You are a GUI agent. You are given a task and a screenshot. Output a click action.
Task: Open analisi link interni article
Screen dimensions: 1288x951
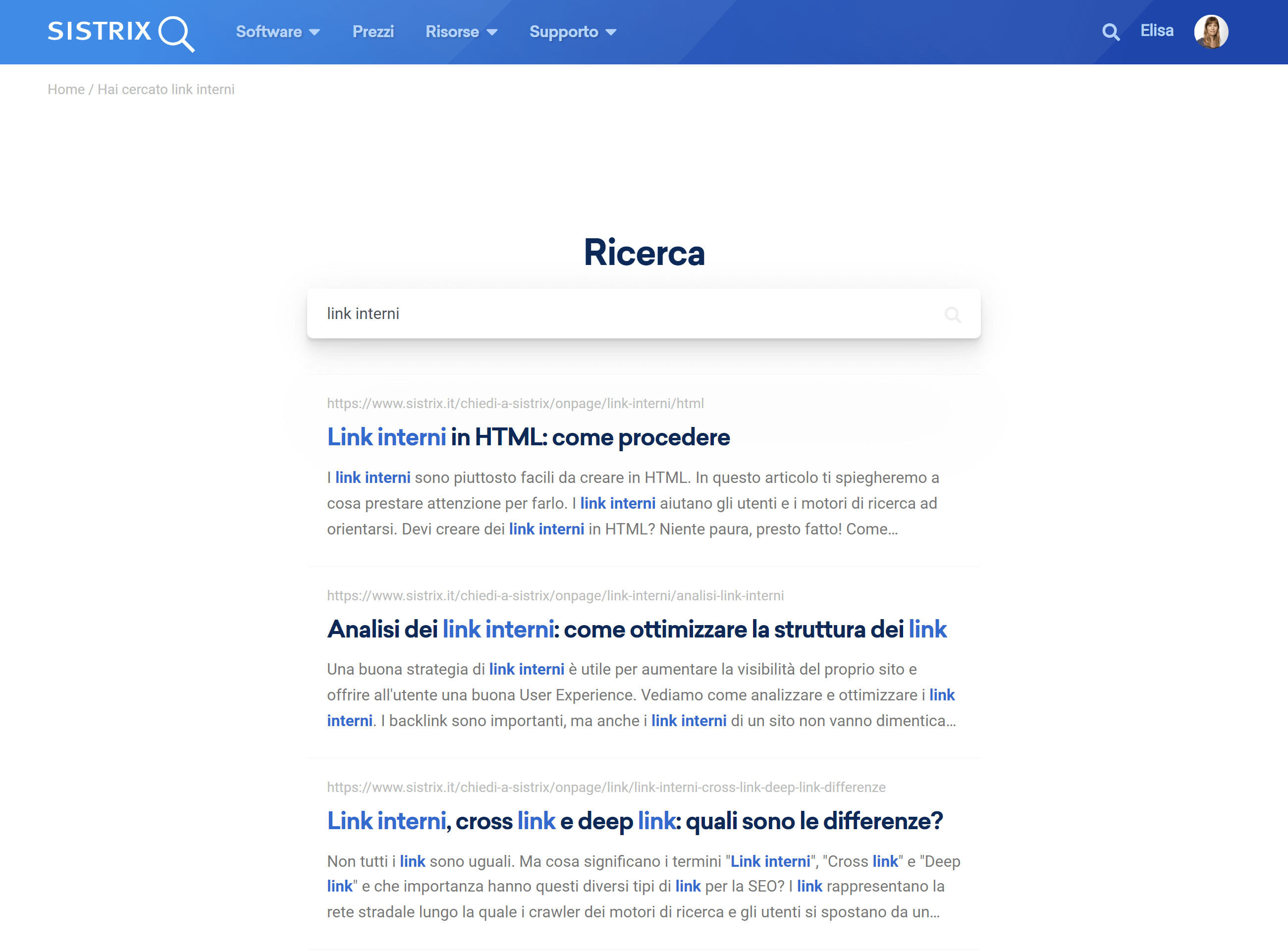click(x=637, y=628)
